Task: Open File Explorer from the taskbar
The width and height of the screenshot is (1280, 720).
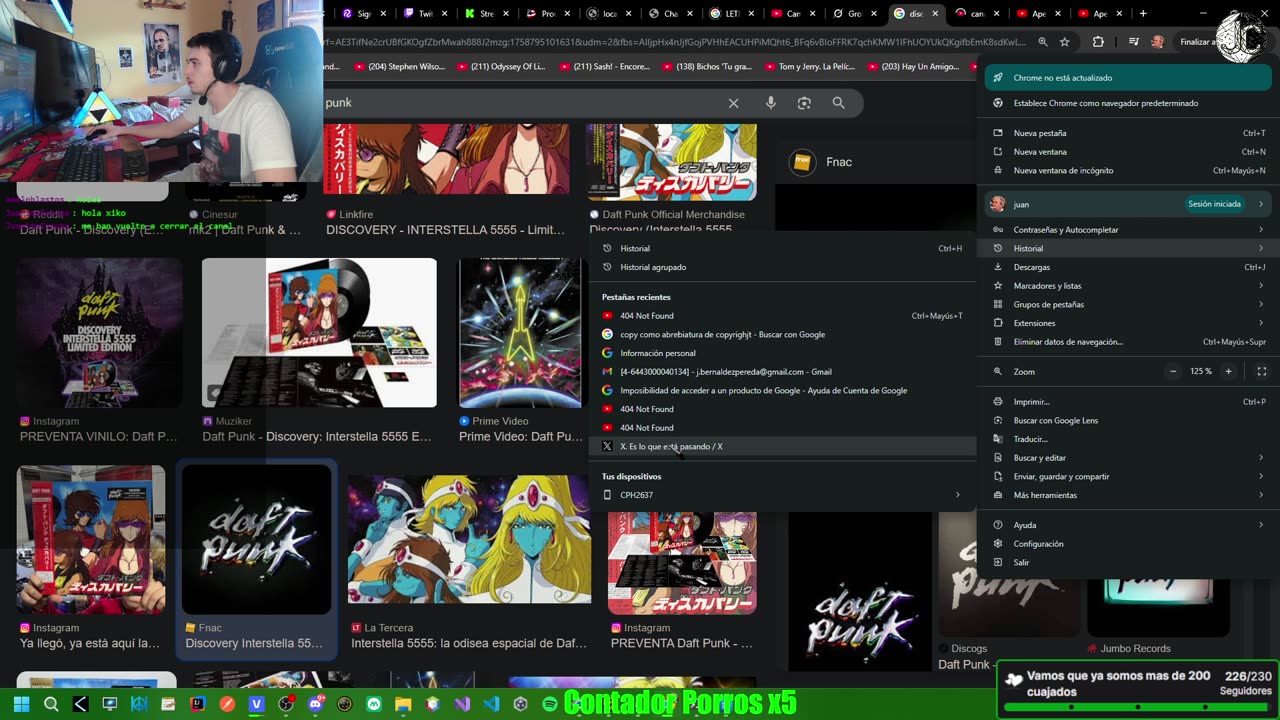Action: (403, 704)
